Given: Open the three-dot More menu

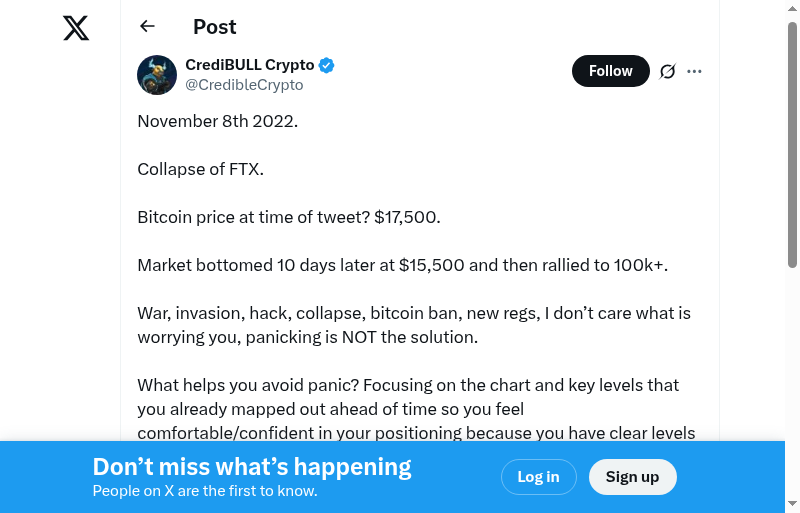Looking at the screenshot, I should pyautogui.click(x=695, y=71).
